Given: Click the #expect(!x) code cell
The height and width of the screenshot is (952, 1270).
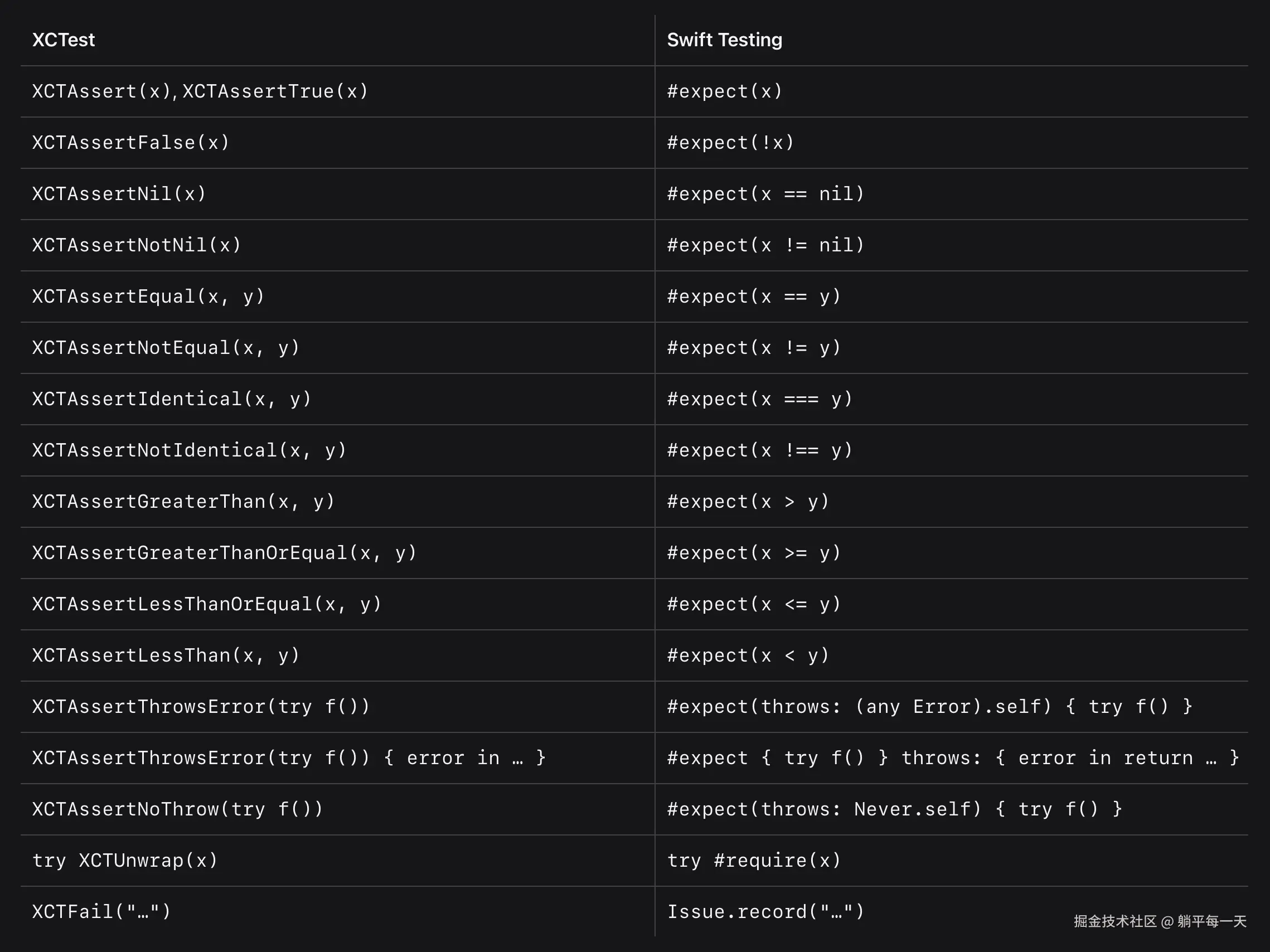Looking at the screenshot, I should pyautogui.click(x=730, y=143).
